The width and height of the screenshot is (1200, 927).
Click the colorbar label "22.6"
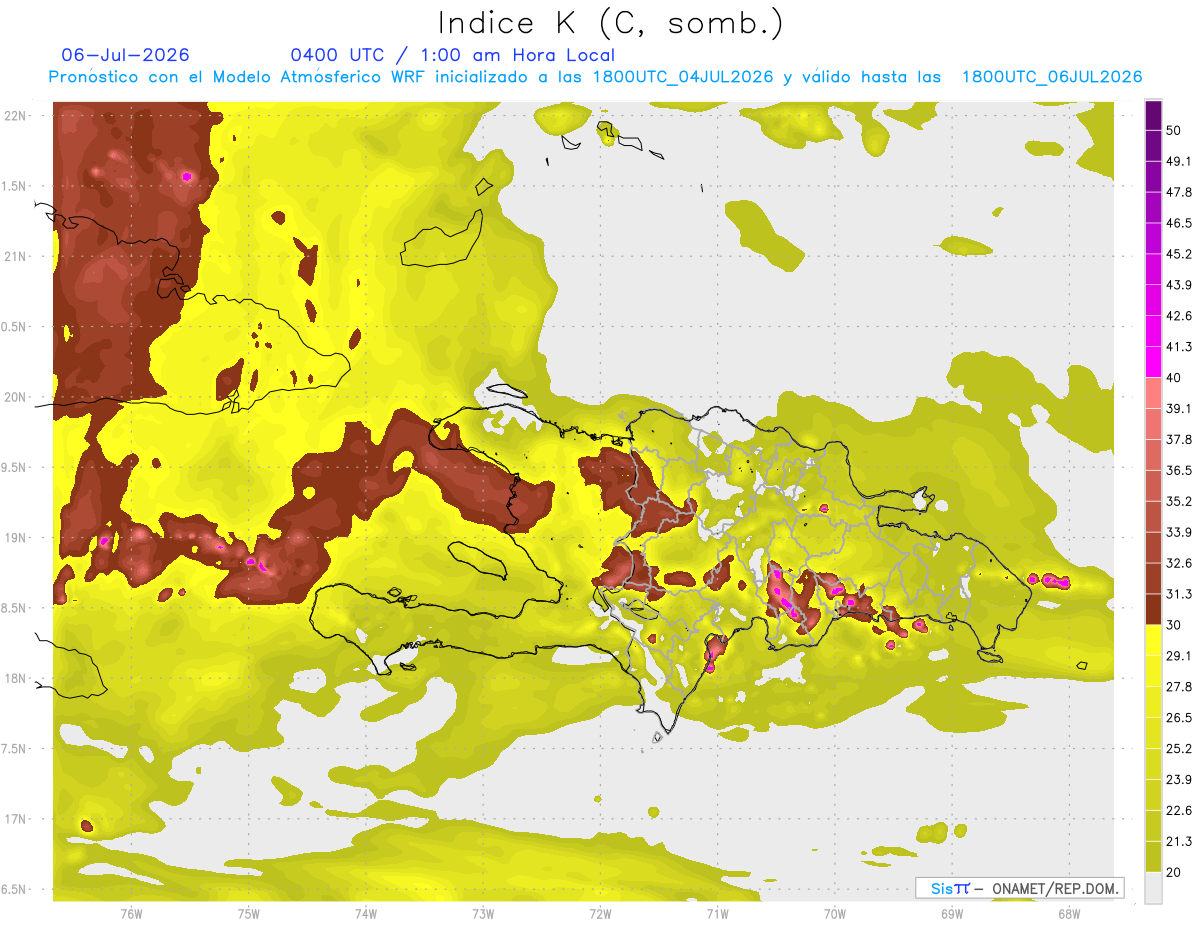(1179, 810)
